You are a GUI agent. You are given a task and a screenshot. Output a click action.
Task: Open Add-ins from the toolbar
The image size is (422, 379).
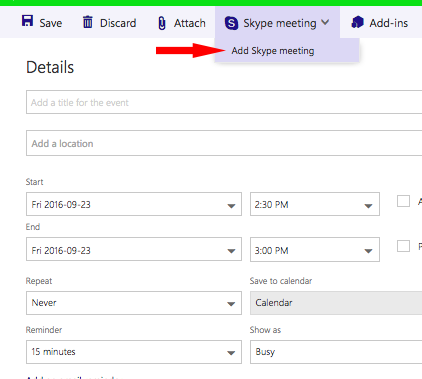(x=380, y=23)
